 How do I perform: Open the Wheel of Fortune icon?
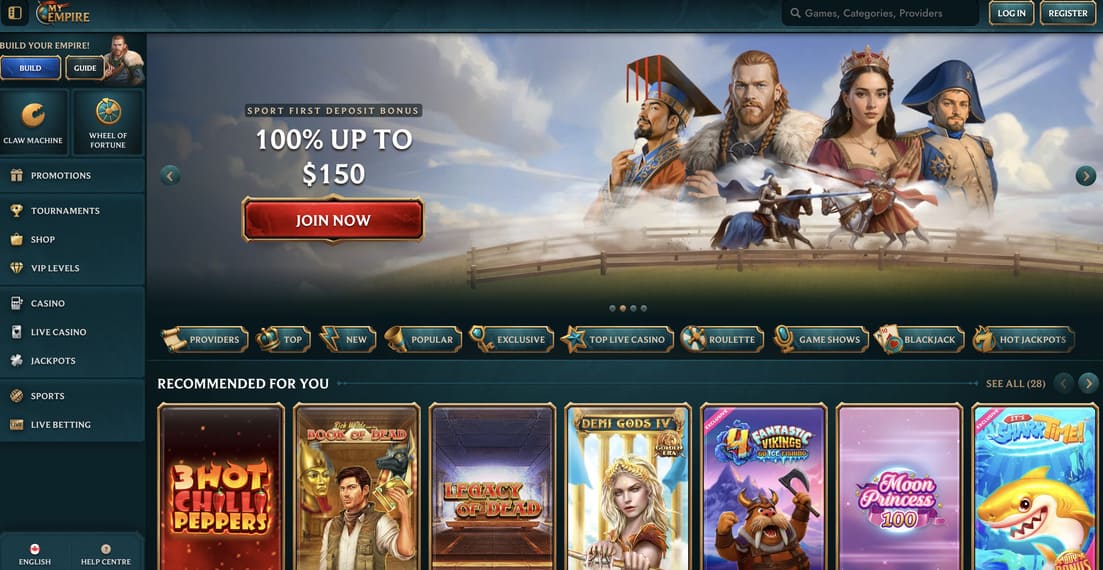pyautogui.click(x=108, y=122)
